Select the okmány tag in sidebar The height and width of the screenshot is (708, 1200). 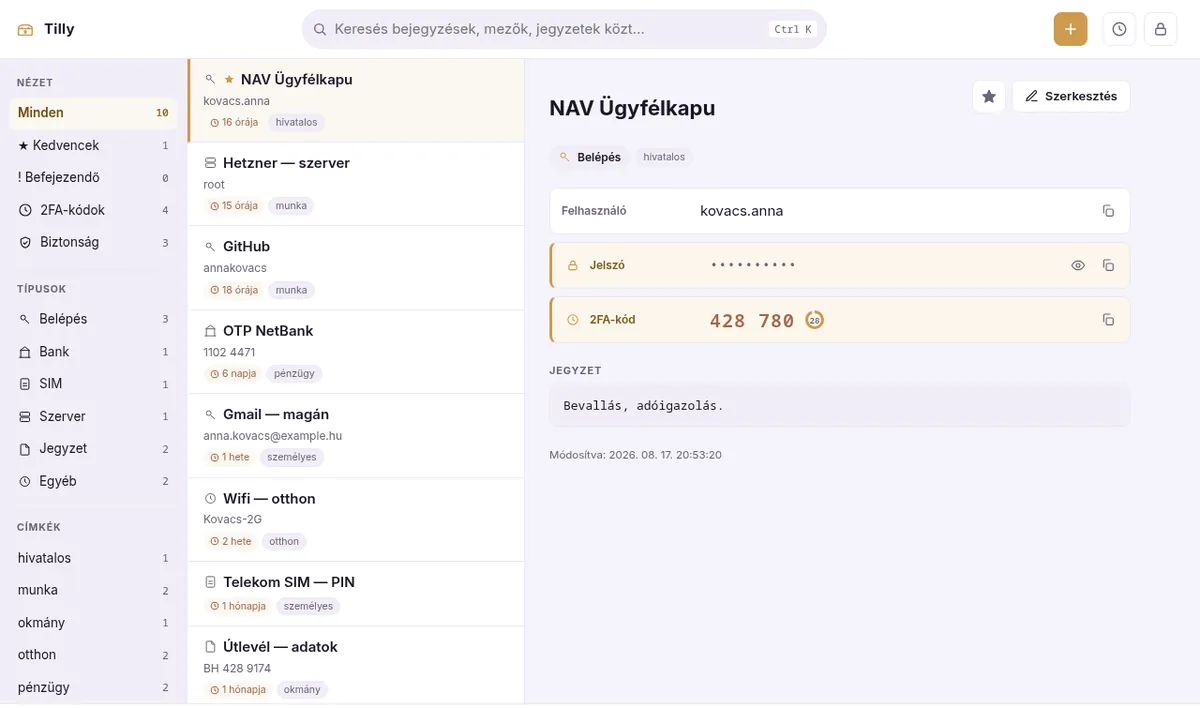pyautogui.click(x=93, y=622)
